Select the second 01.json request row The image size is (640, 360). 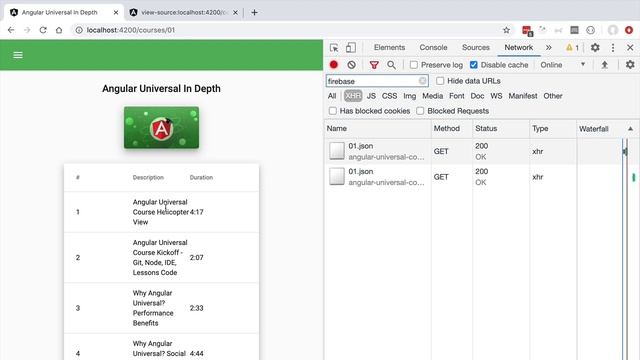(482, 177)
